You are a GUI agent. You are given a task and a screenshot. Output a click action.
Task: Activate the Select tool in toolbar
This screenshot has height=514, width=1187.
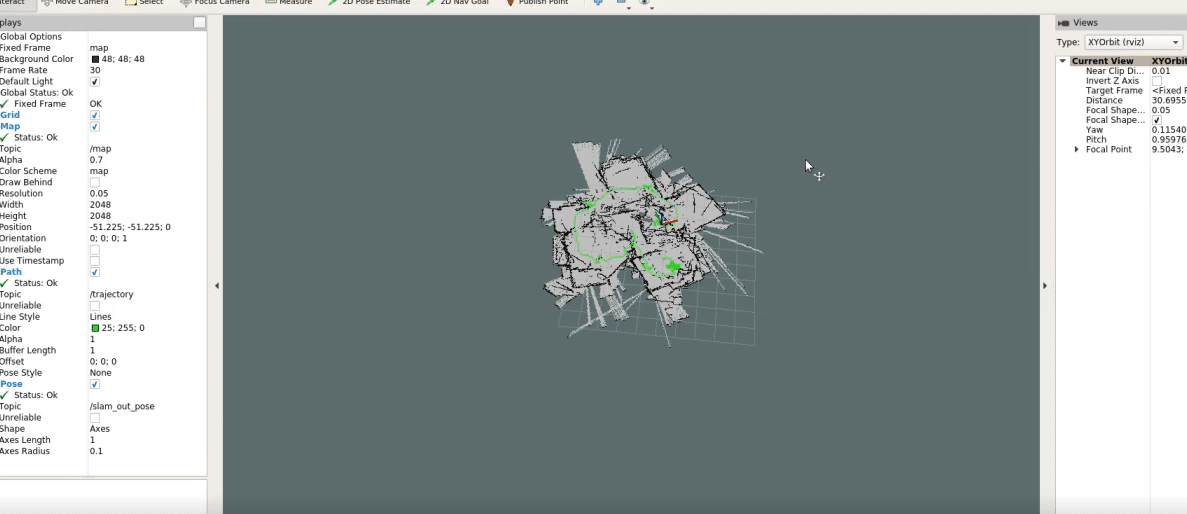click(x=144, y=3)
